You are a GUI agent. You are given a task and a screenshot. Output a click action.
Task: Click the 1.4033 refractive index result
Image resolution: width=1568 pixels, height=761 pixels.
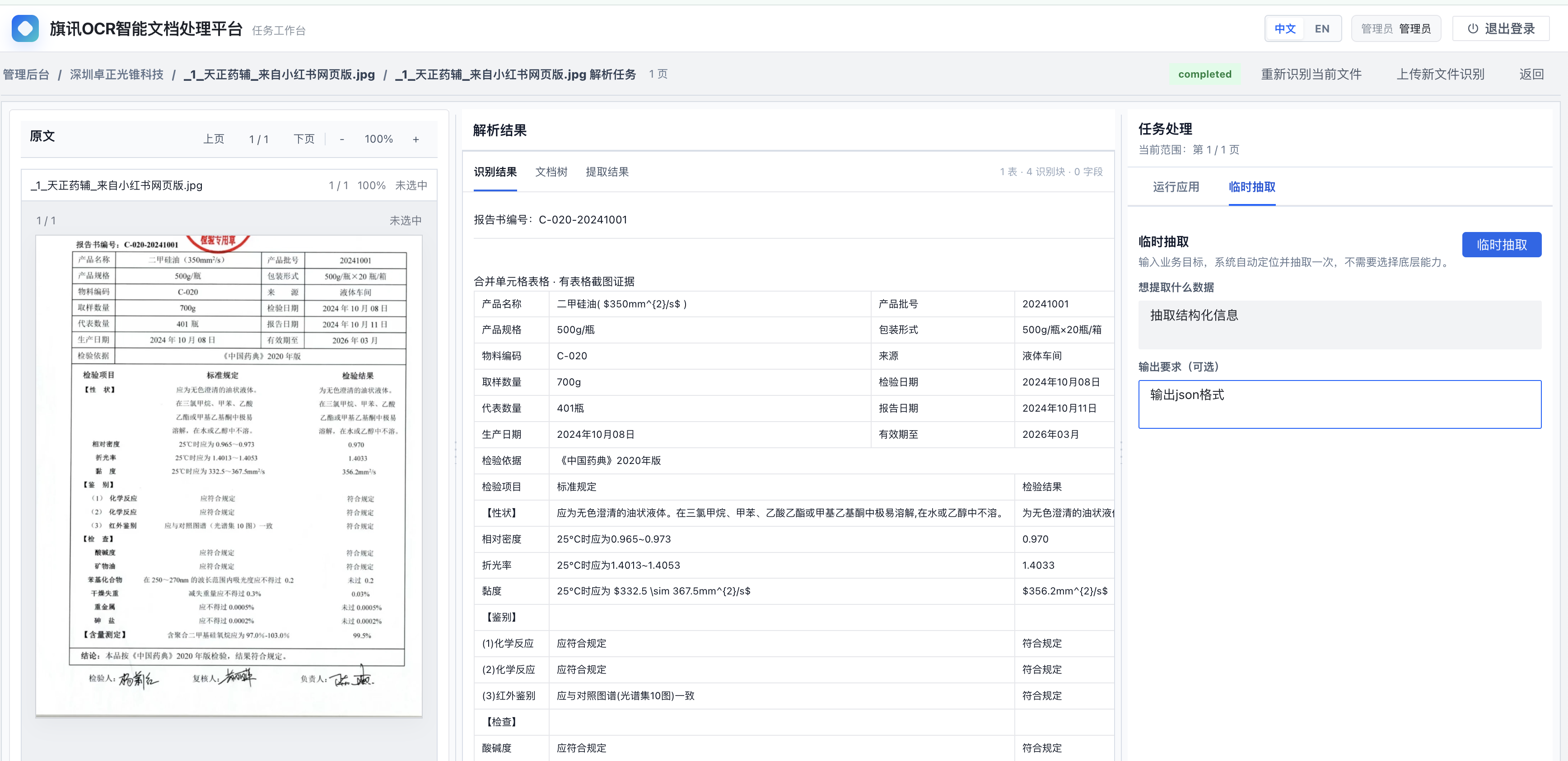(x=1064, y=566)
